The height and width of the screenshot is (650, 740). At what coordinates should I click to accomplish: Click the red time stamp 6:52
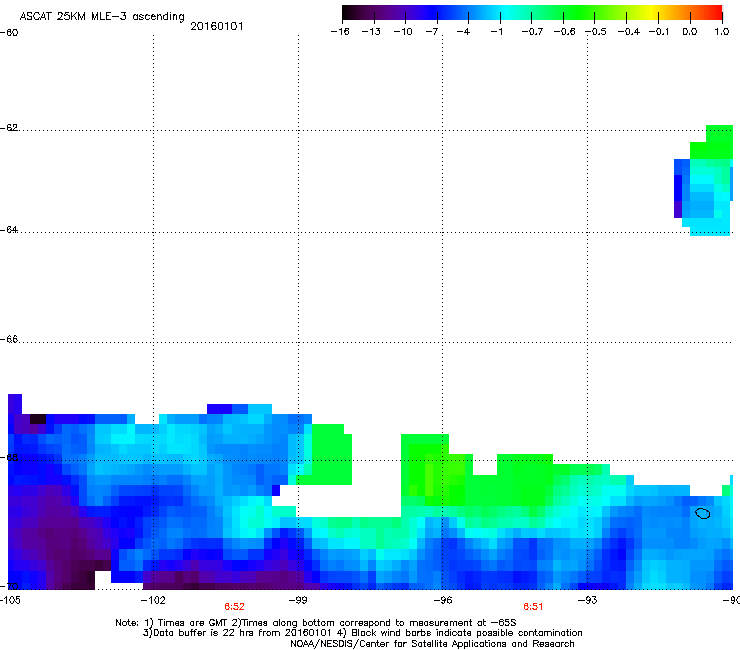point(235,607)
